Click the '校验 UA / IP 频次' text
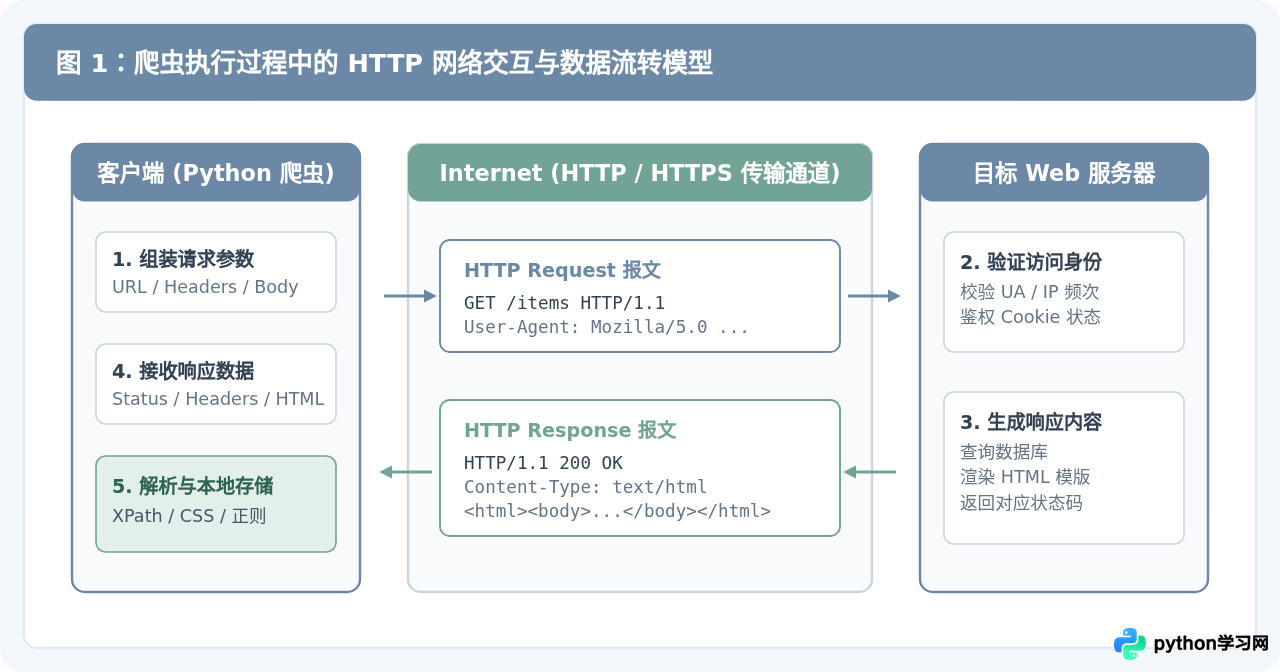 (x=1029, y=292)
